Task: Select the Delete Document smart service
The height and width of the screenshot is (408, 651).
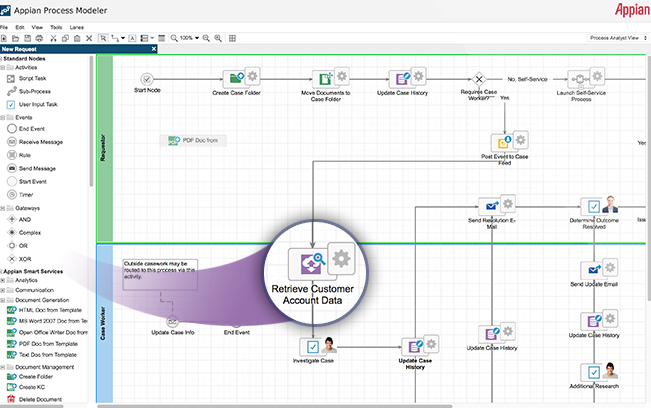Action: (34, 399)
